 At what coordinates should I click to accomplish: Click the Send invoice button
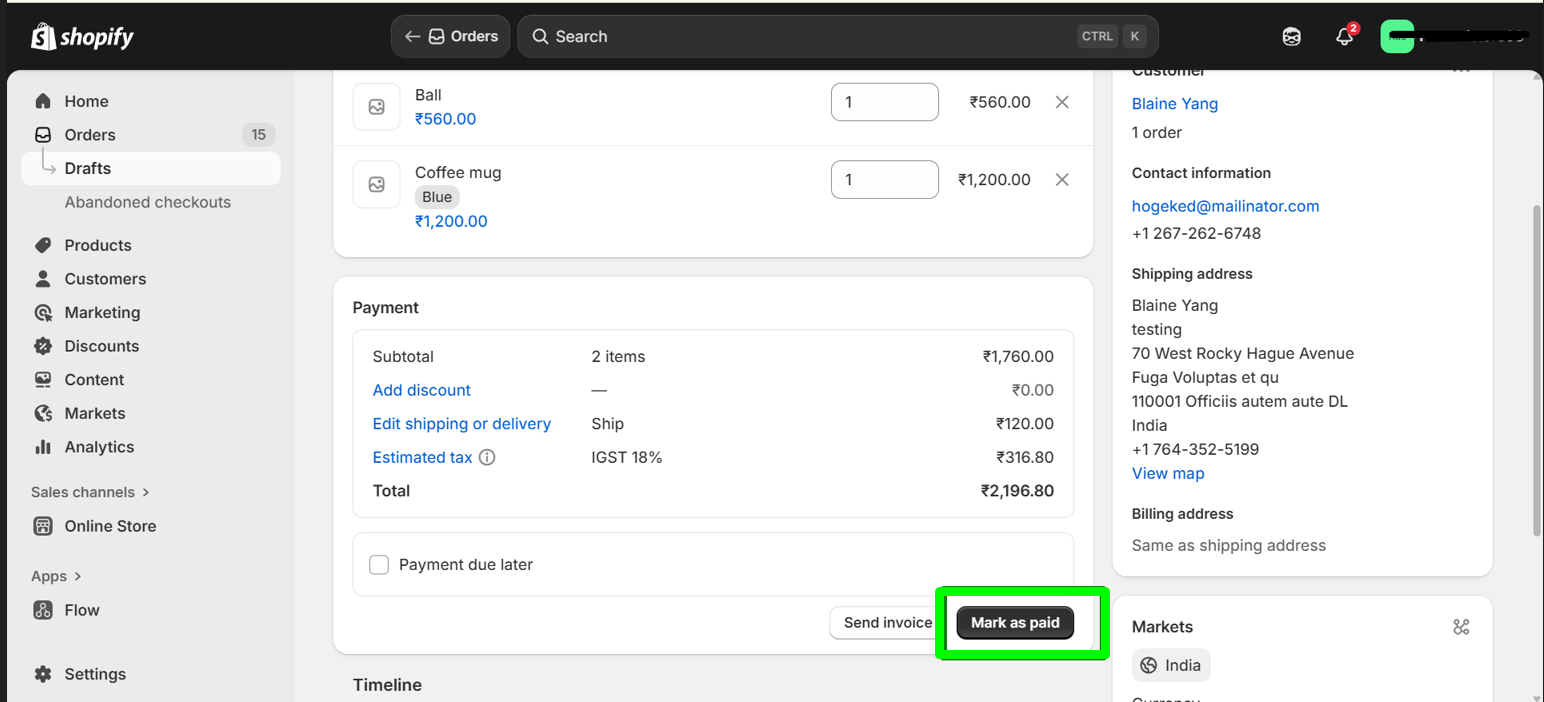click(887, 623)
